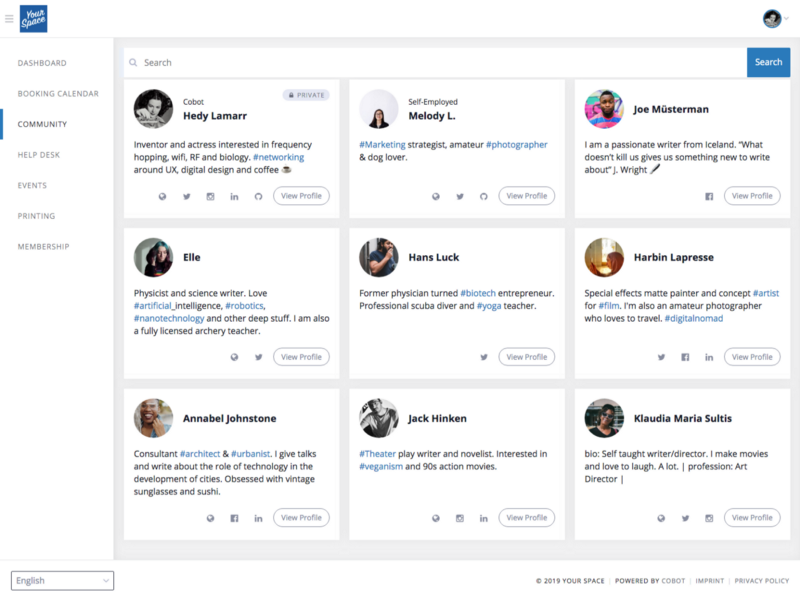Image resolution: width=800 pixels, height=601 pixels.
Task: Open Help Desk in sidebar
Action: [39, 155]
